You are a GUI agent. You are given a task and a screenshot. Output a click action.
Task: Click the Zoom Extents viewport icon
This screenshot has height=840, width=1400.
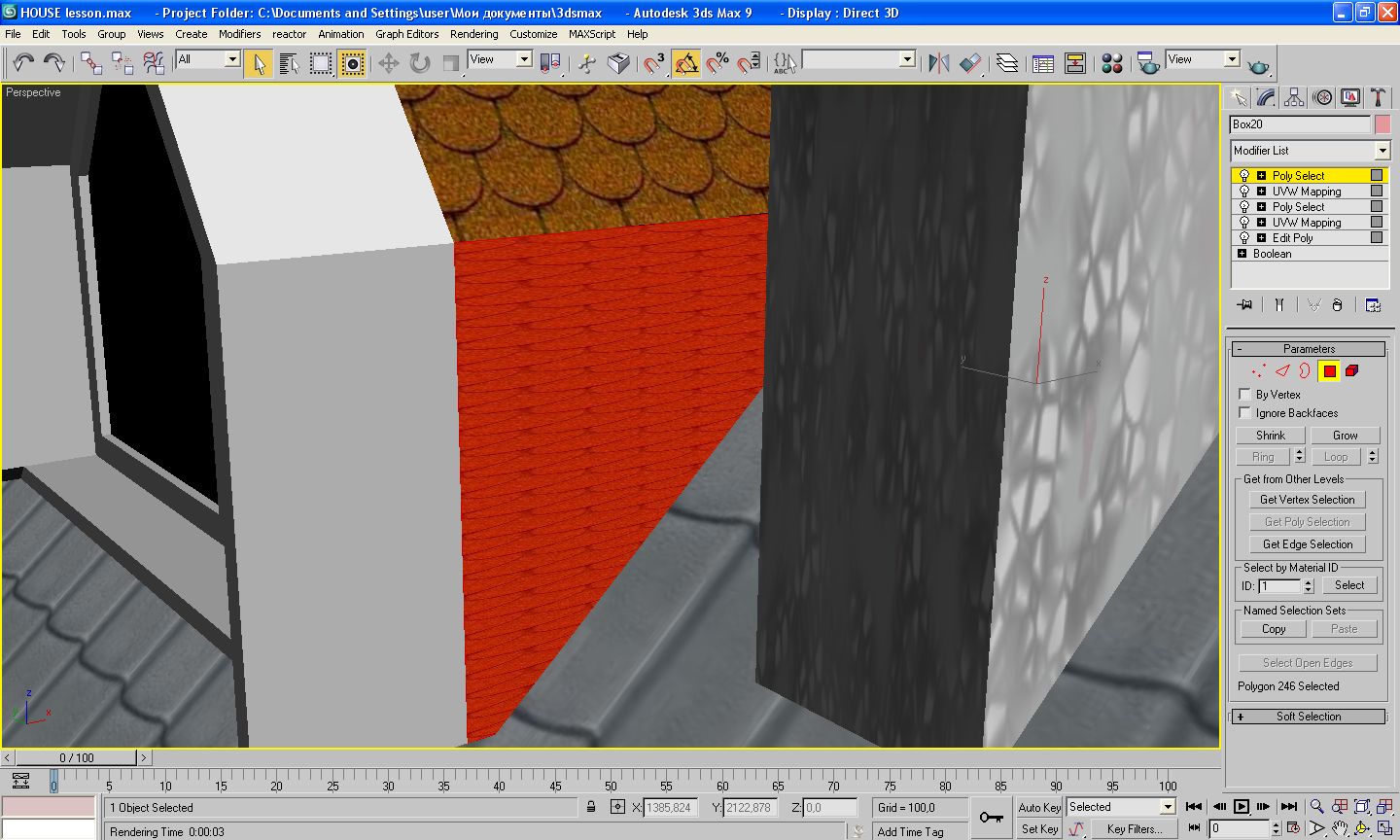[x=1361, y=806]
